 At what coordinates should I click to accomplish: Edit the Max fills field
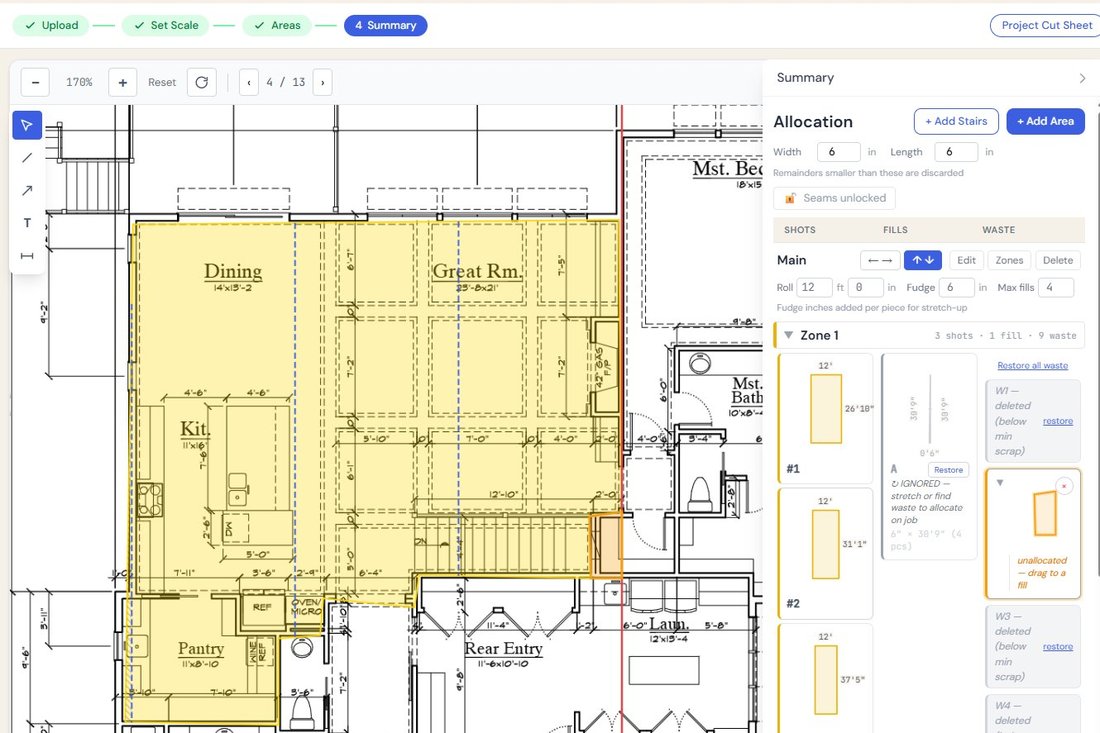coord(1056,288)
